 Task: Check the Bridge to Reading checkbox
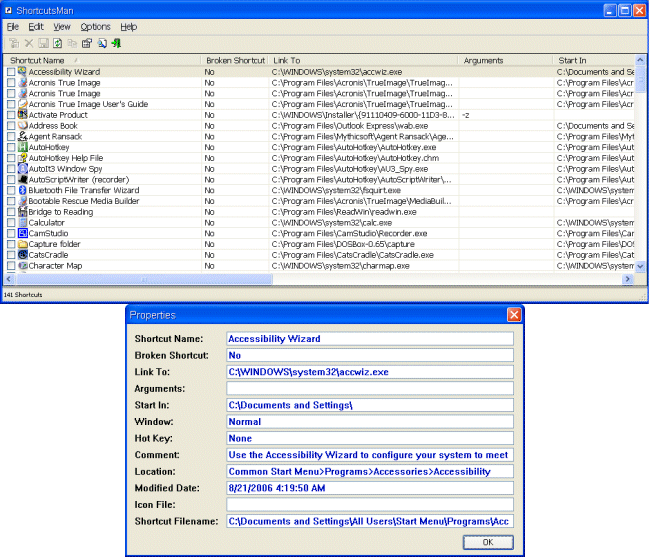tap(11, 212)
